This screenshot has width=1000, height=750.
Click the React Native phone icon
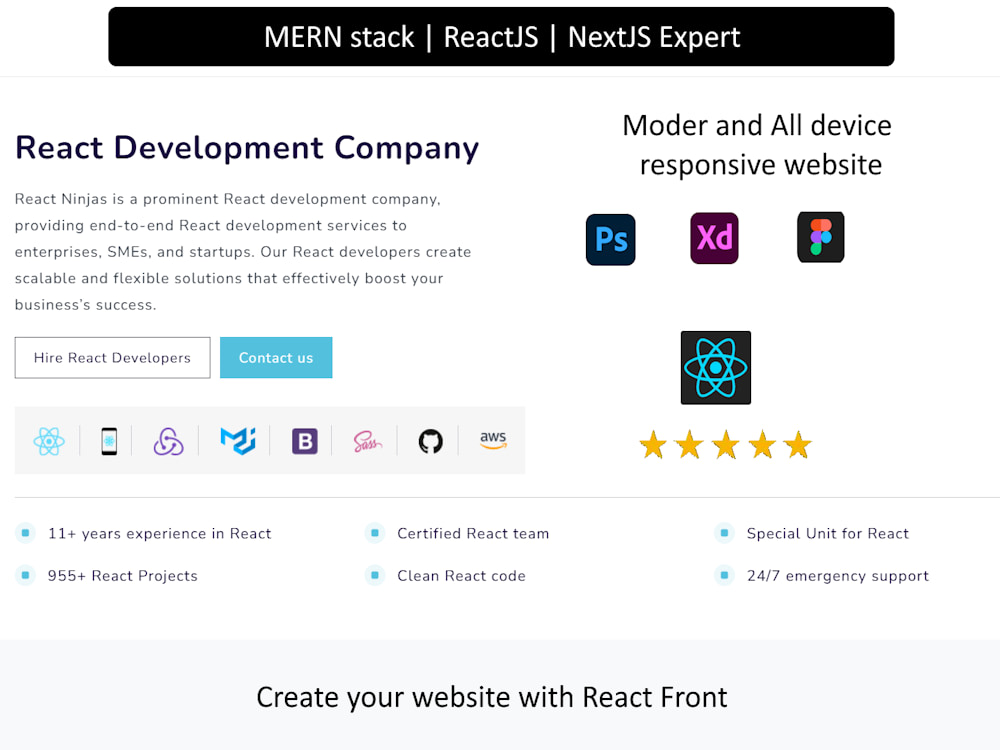point(109,441)
